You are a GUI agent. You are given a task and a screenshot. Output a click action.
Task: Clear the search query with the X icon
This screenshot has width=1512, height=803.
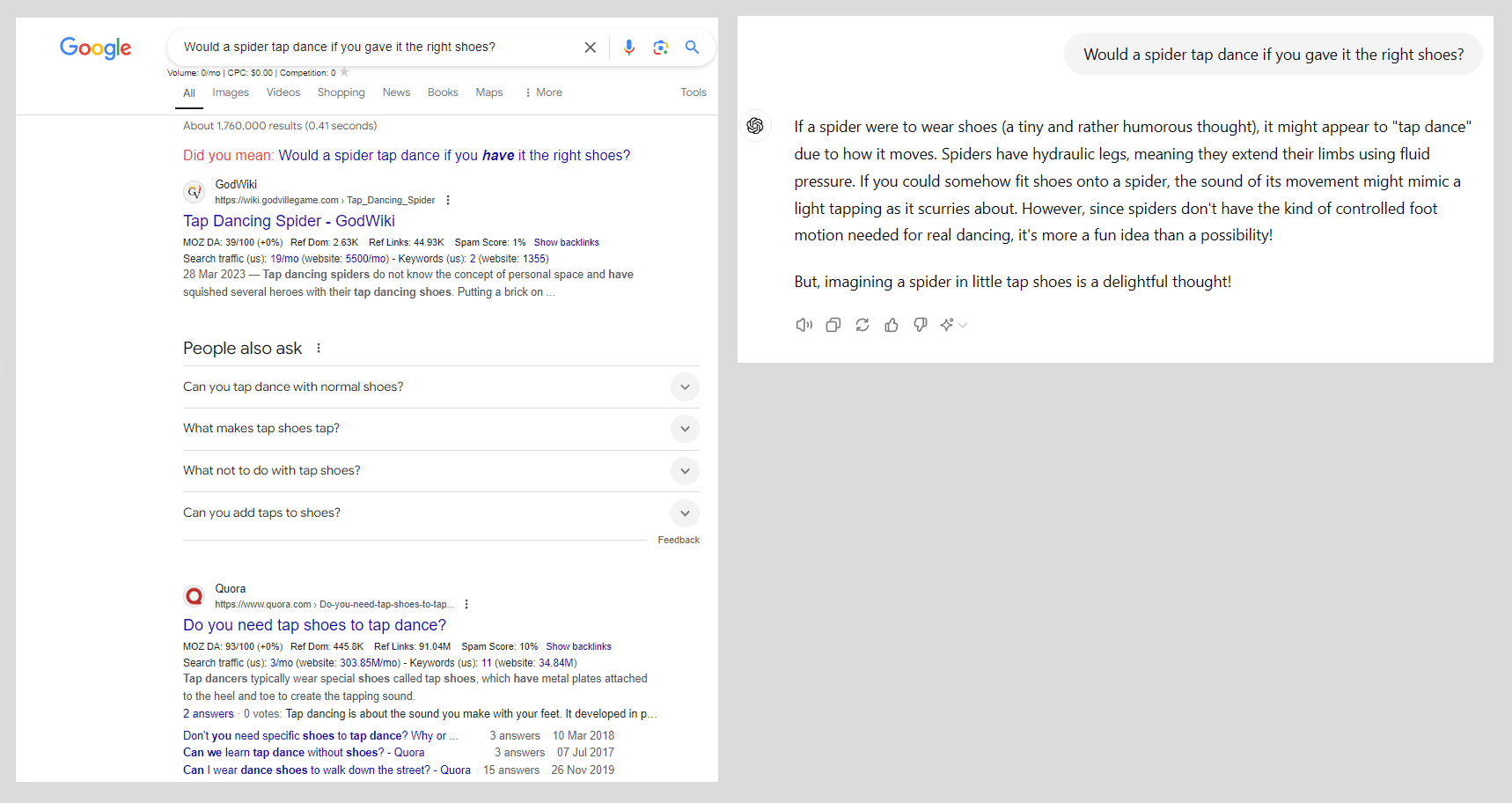pyautogui.click(x=590, y=47)
